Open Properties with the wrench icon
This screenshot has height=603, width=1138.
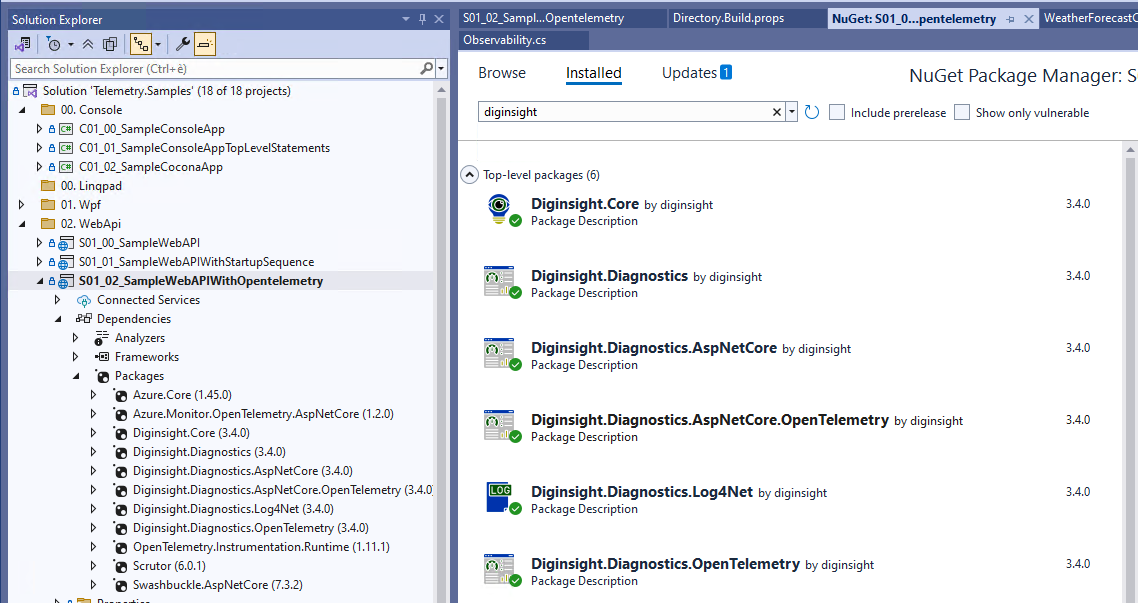click(x=182, y=44)
